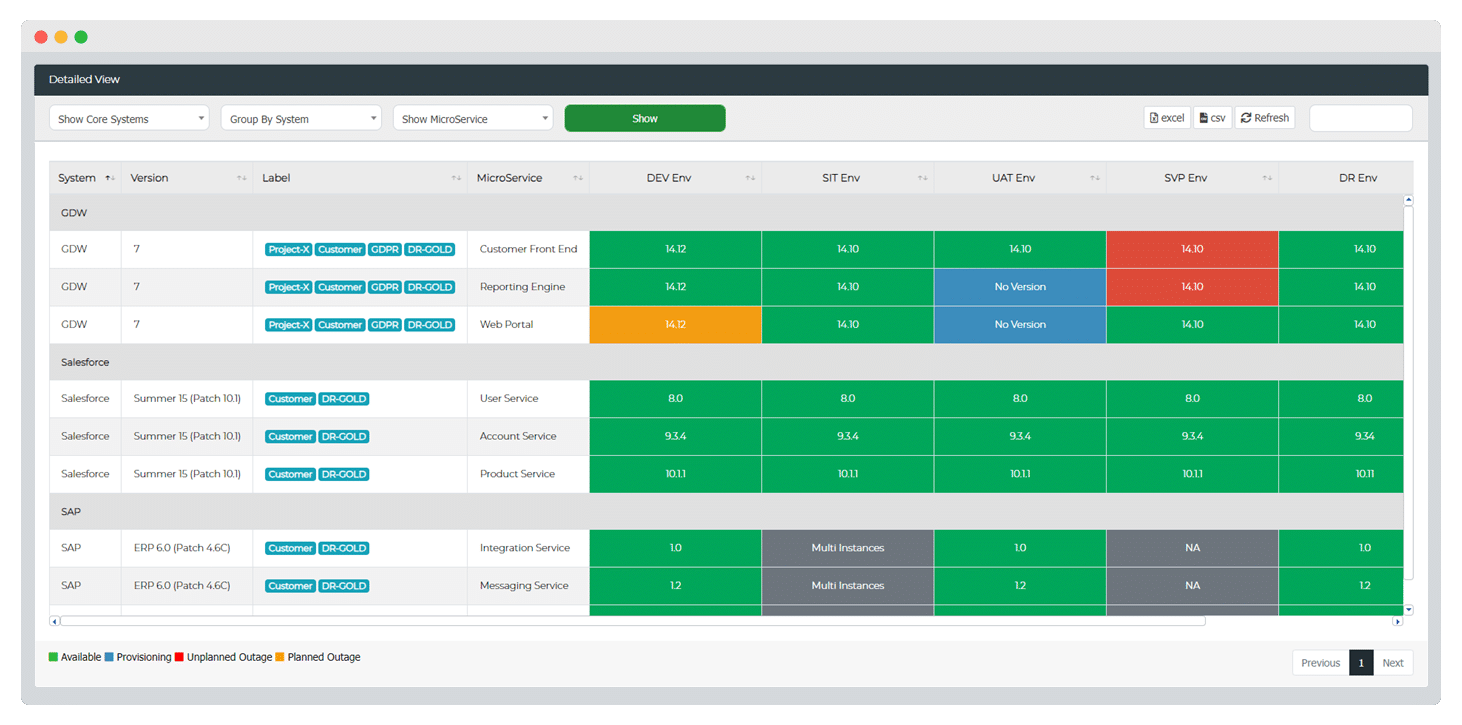Click the Reporting Engine microservice name

pos(522,287)
